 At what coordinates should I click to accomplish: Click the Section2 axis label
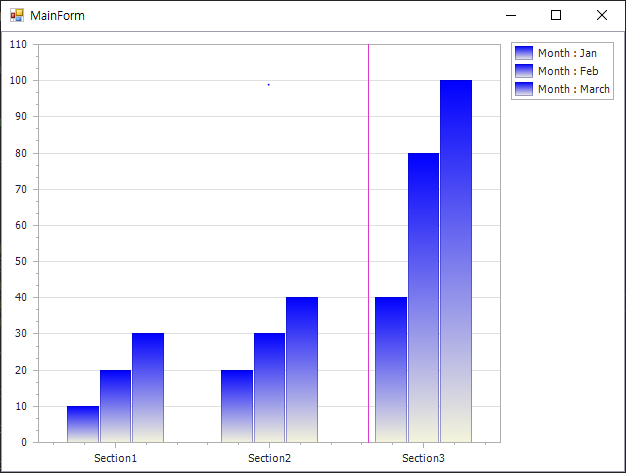coord(269,458)
